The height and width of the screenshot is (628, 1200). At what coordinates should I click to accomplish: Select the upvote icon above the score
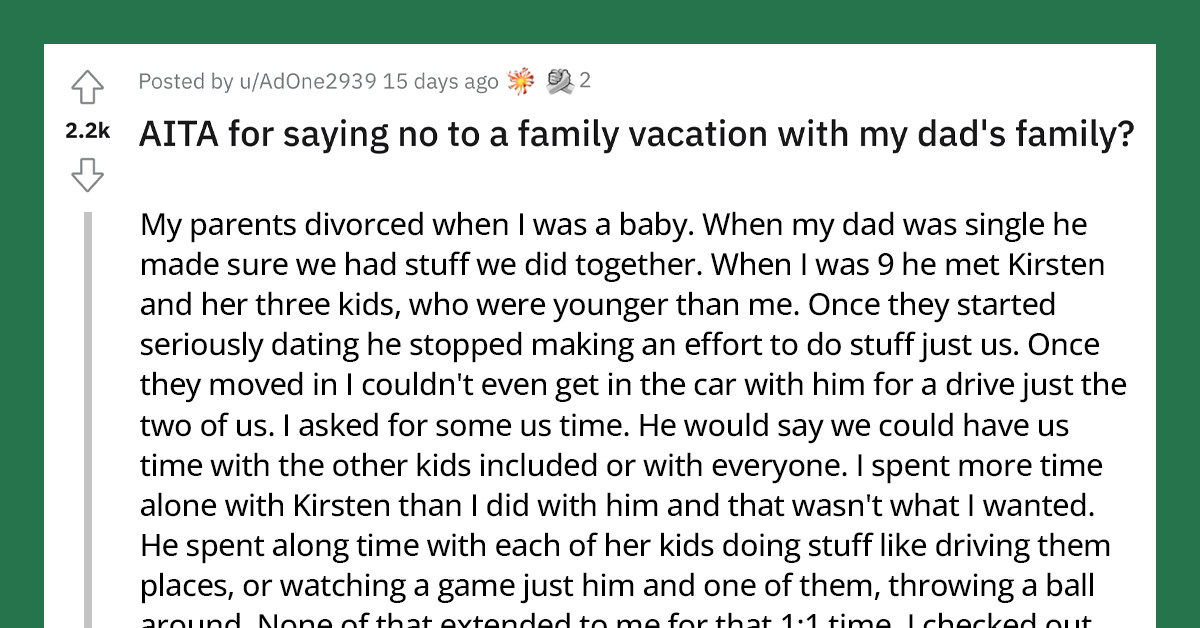click(88, 88)
